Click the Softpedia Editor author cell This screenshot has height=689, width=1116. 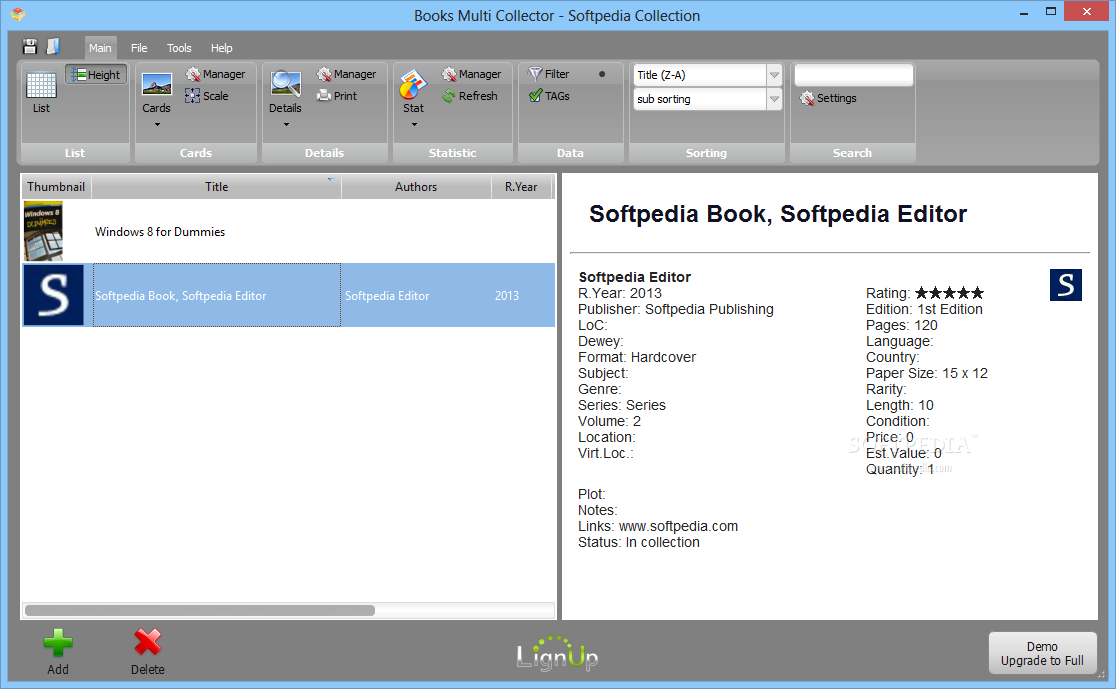click(x=387, y=296)
